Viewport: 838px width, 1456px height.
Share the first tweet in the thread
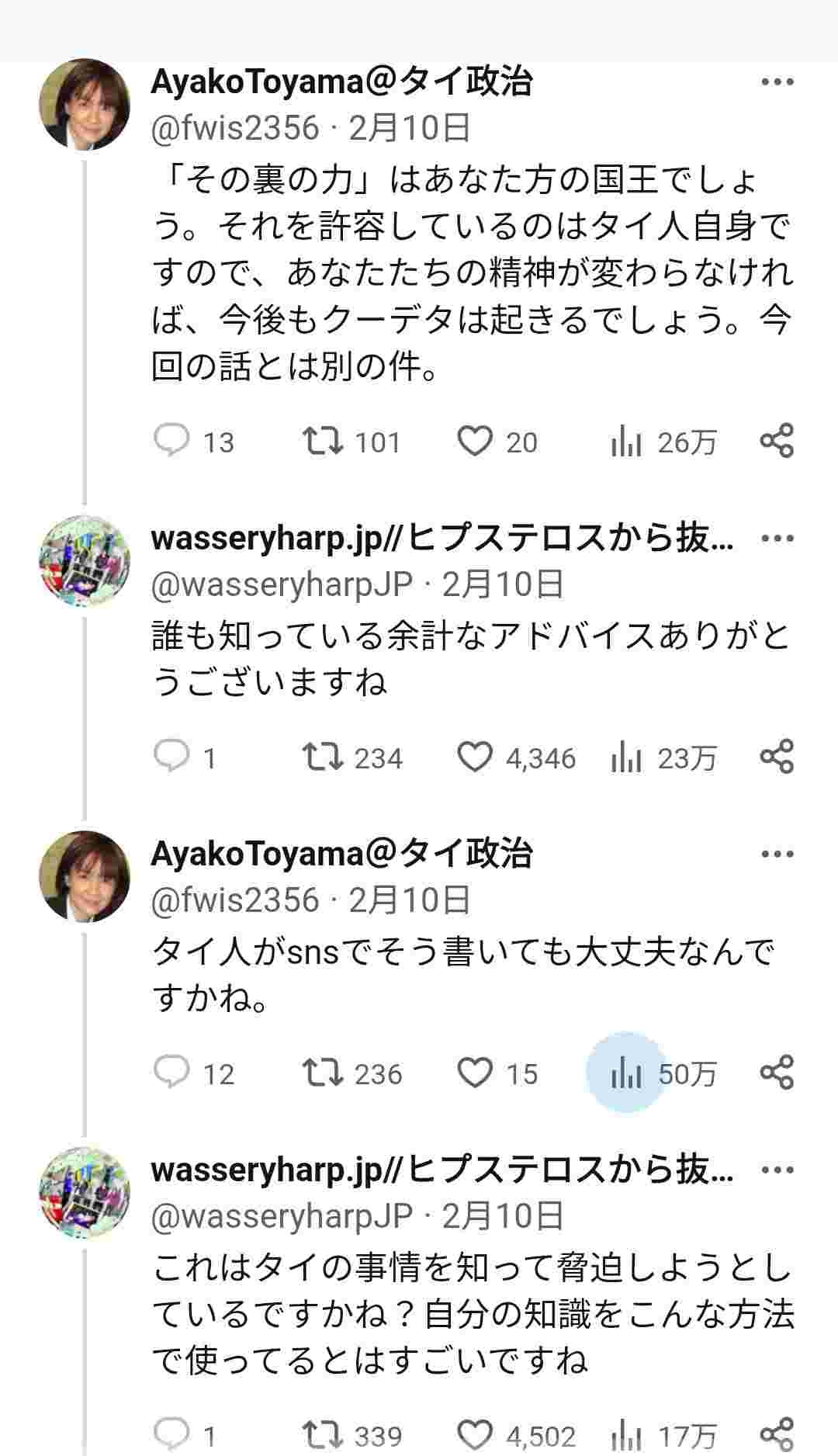point(776,441)
